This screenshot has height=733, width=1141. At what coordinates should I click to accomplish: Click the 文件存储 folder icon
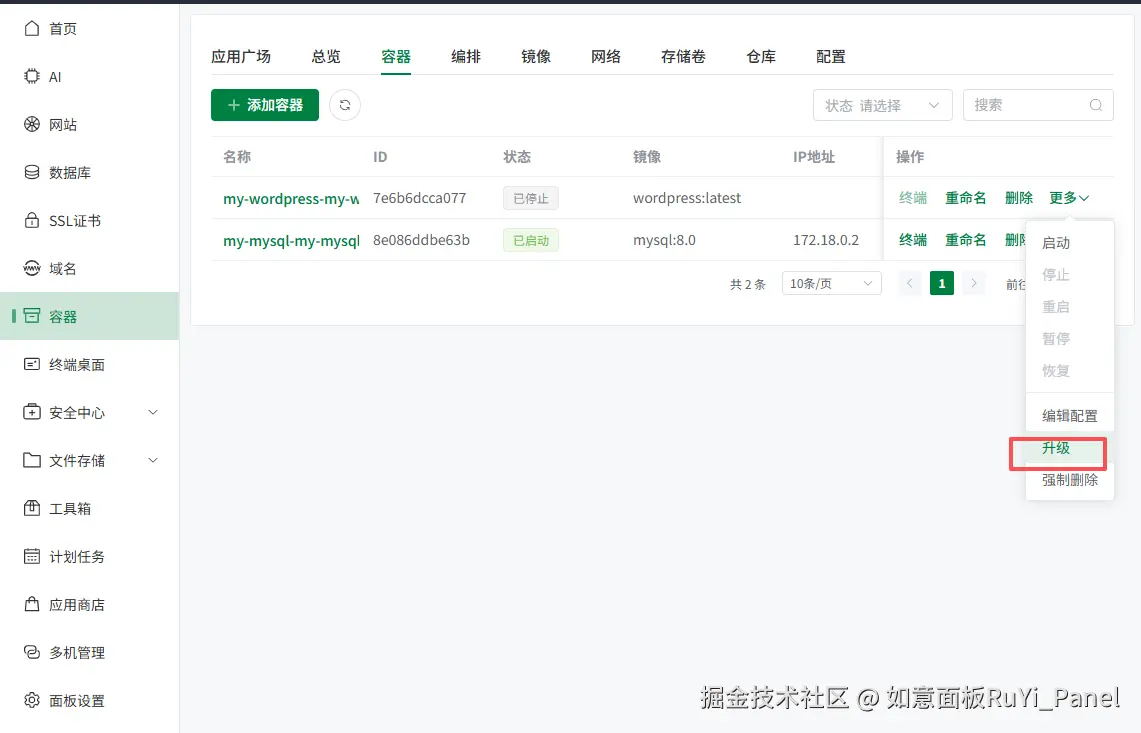pyautogui.click(x=32, y=460)
